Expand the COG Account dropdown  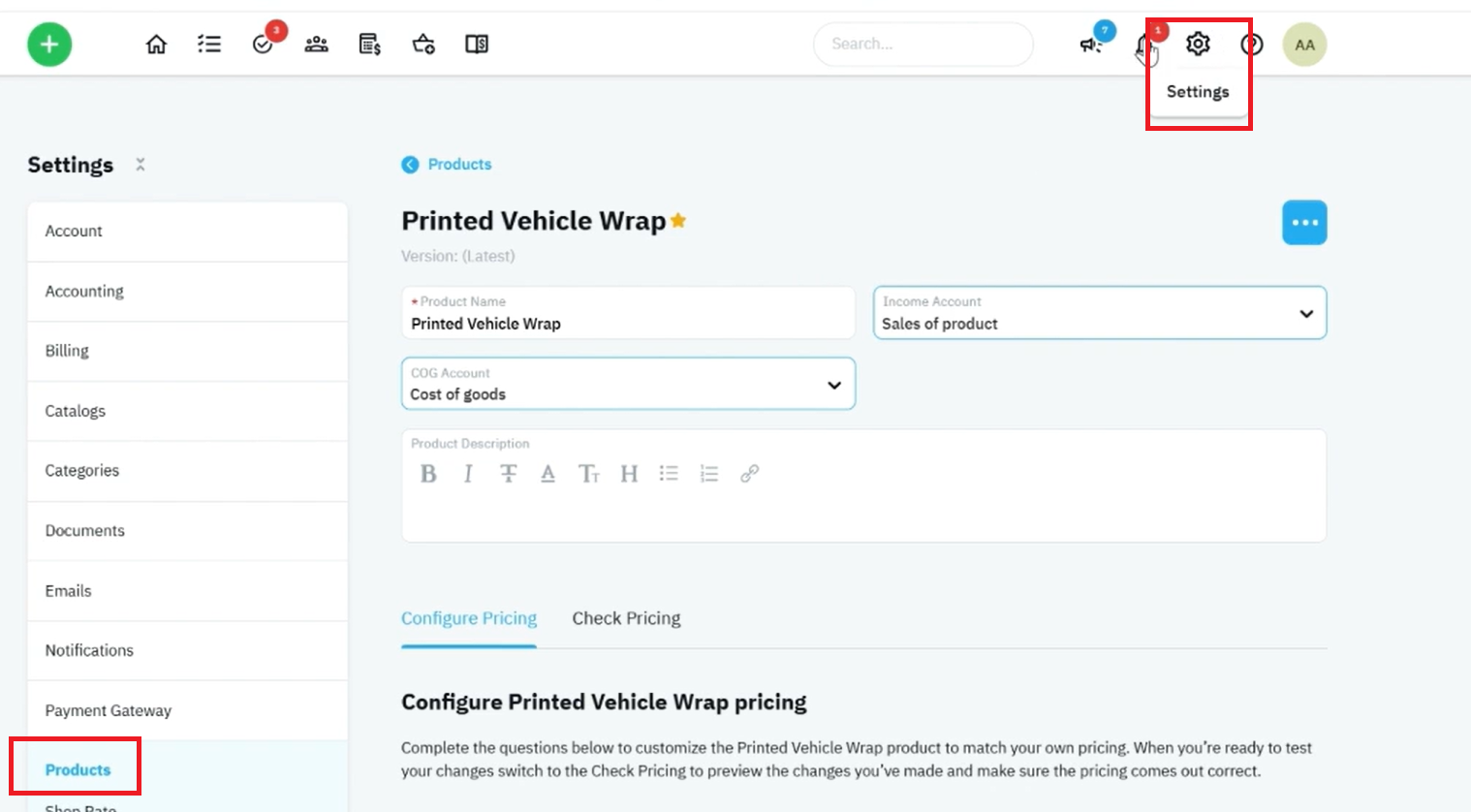pos(628,384)
